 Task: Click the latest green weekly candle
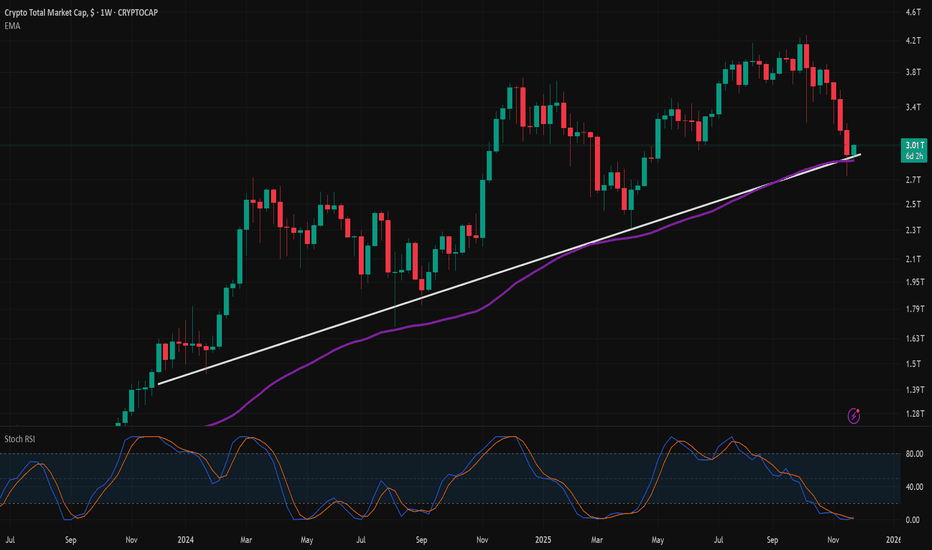pos(854,150)
